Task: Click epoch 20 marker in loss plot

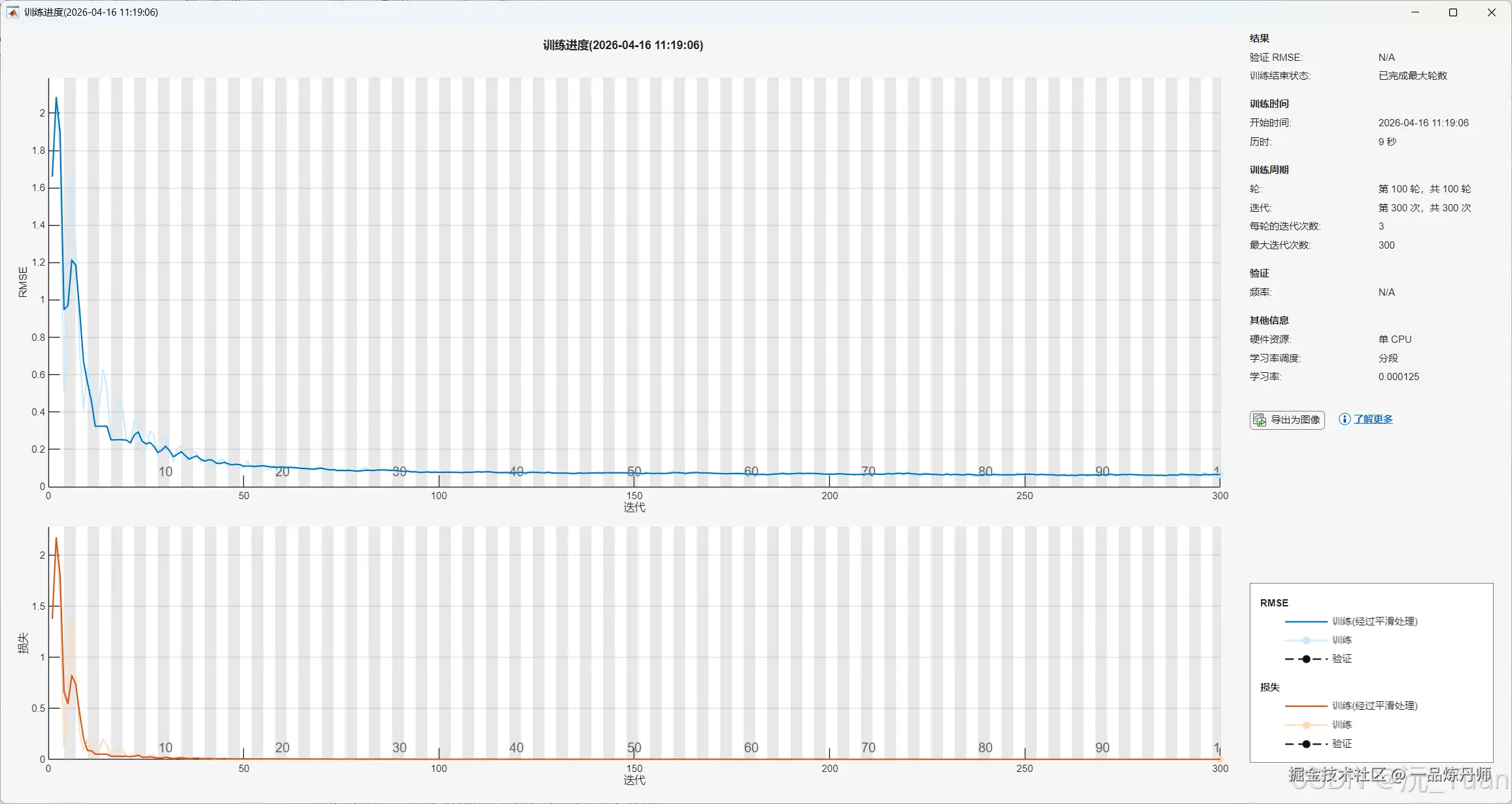Action: [282, 747]
